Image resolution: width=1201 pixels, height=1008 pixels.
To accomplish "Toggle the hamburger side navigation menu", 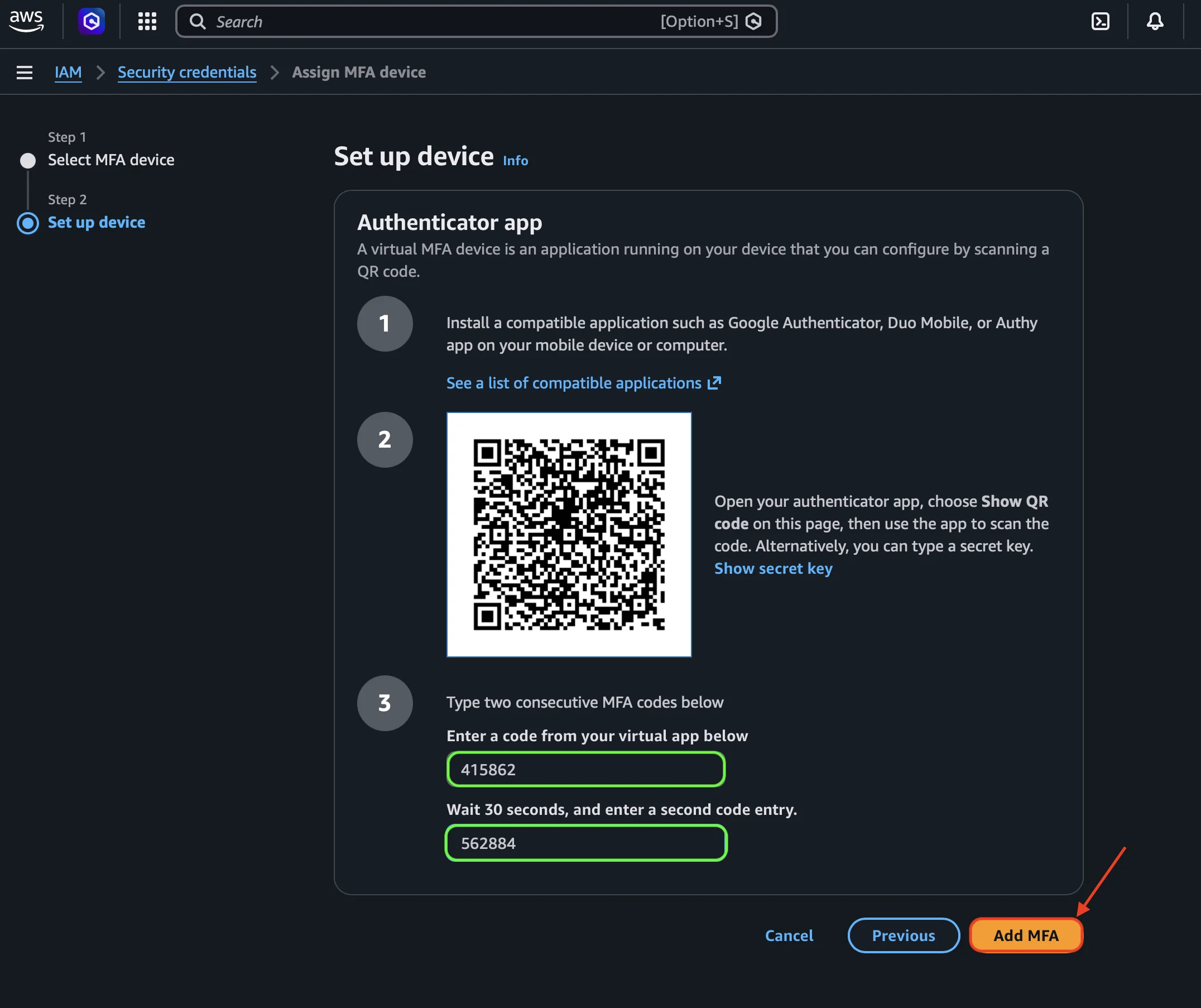I will 25,72.
